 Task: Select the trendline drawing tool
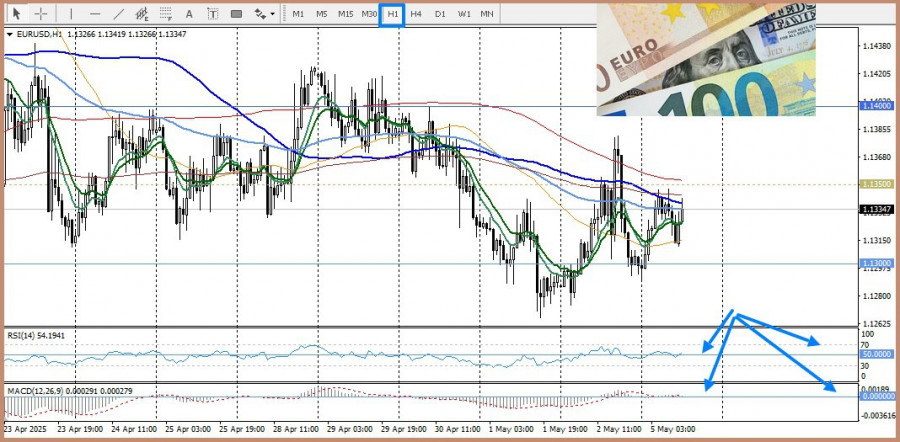(x=119, y=14)
